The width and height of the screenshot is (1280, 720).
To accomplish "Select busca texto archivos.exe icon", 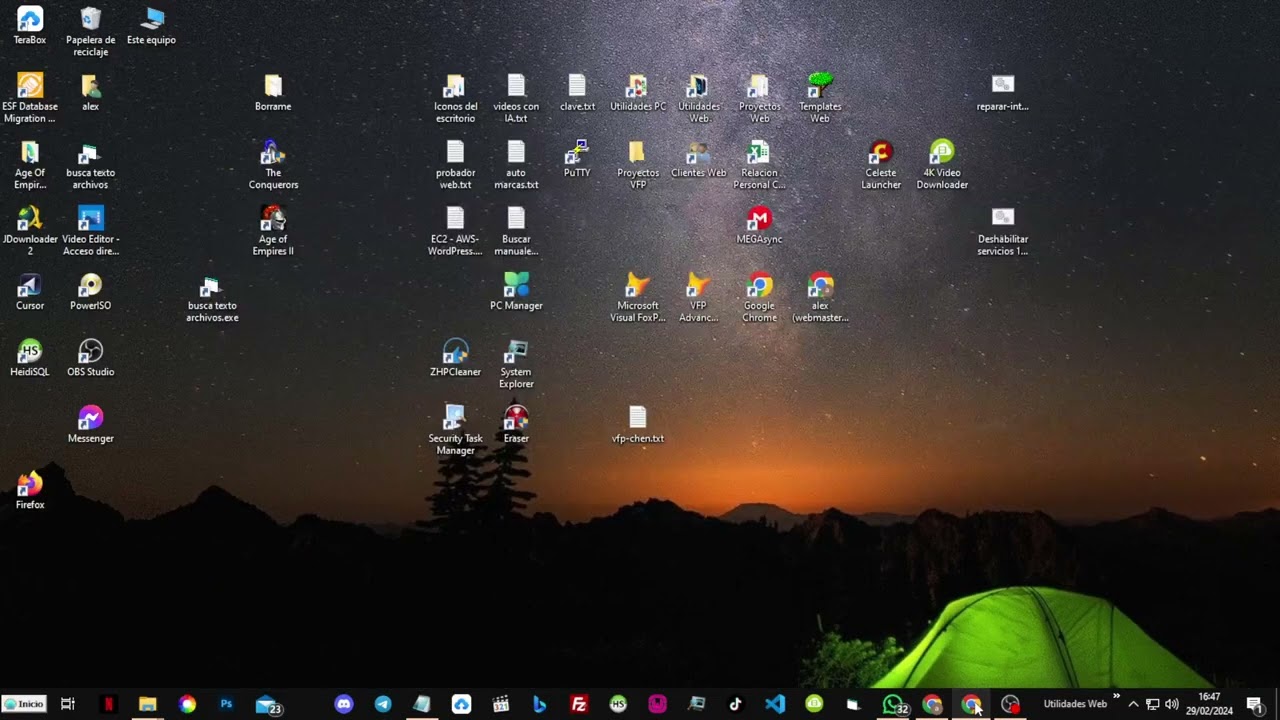I will (212, 298).
